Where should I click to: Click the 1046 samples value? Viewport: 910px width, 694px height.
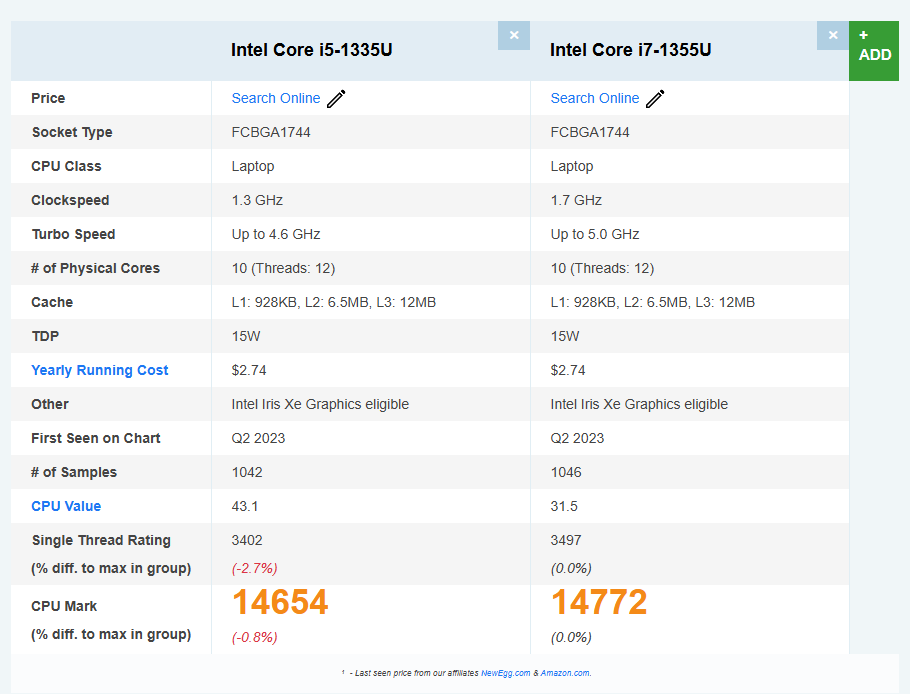pyautogui.click(x=566, y=472)
